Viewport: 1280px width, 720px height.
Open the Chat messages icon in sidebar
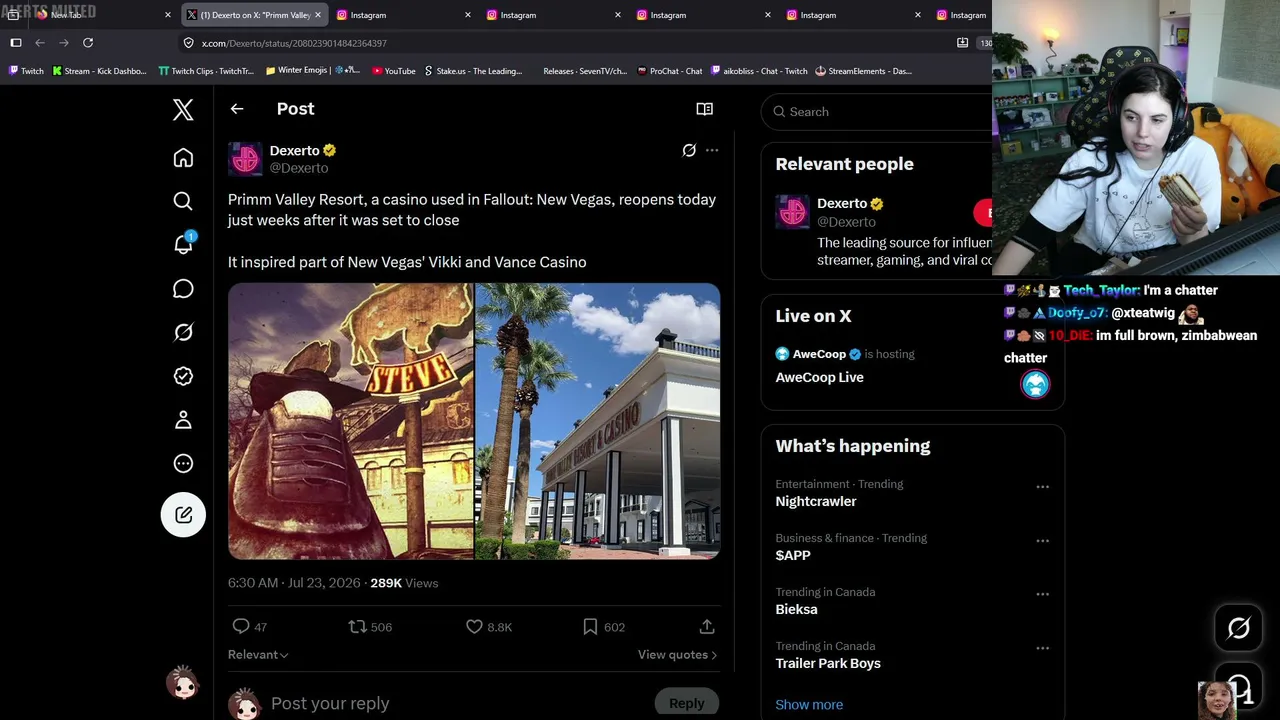183,289
